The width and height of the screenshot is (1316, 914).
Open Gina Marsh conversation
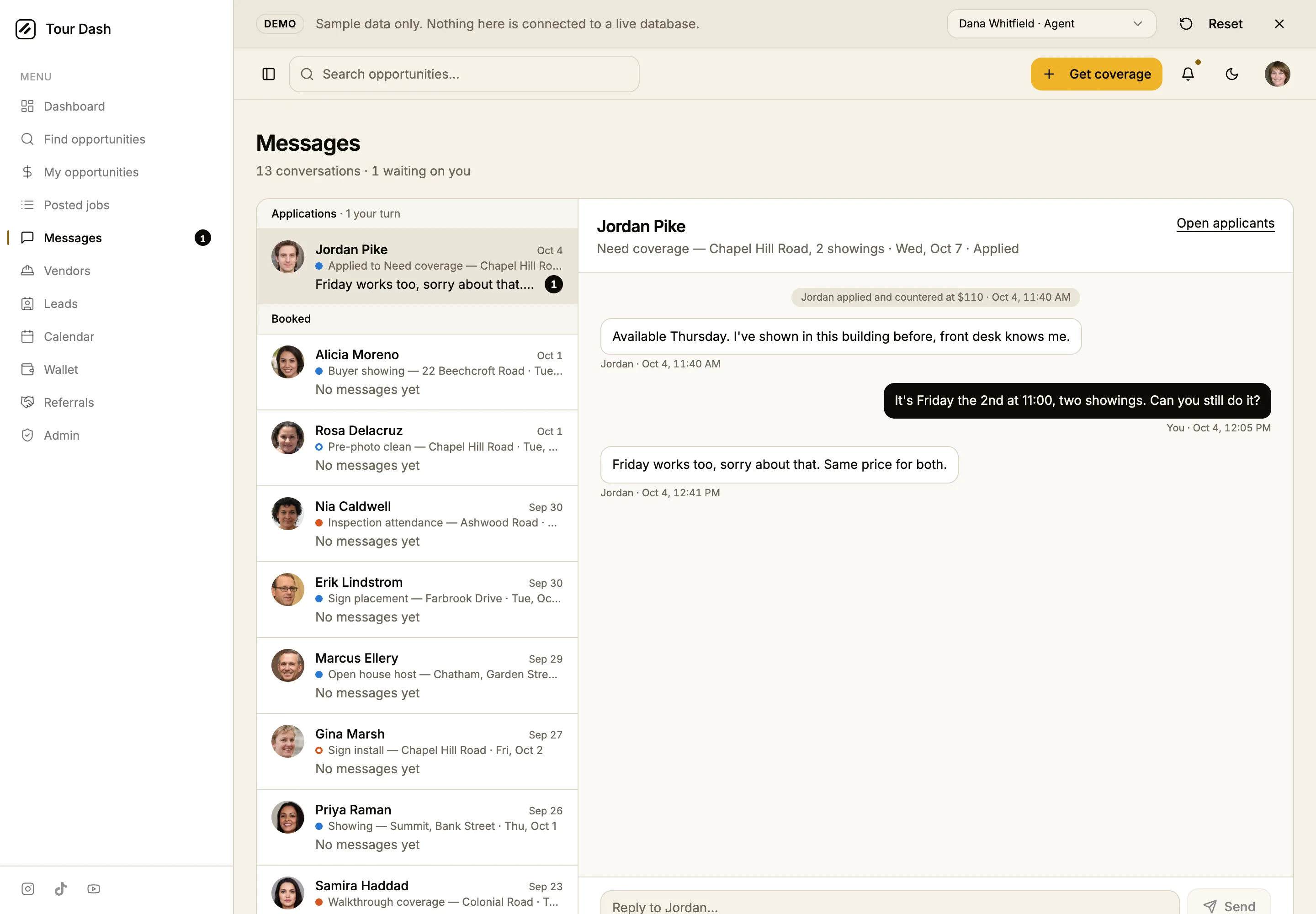(x=417, y=751)
